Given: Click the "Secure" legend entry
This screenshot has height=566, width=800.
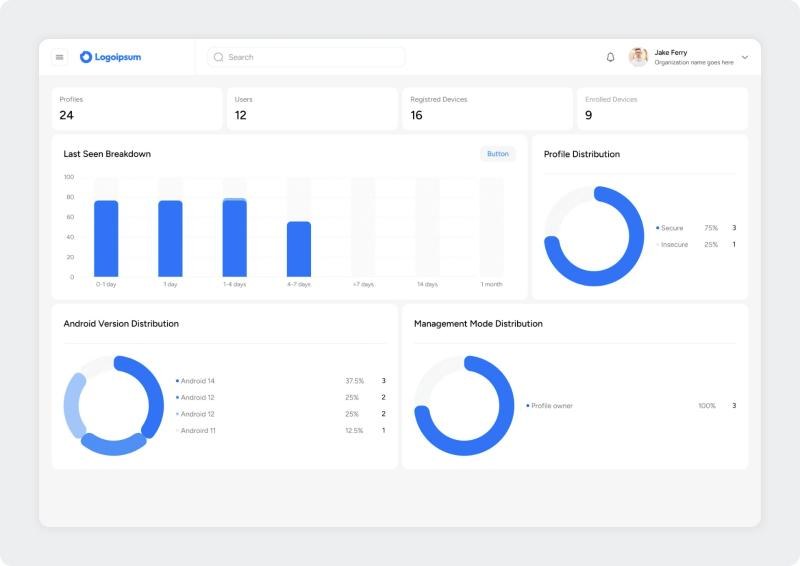Looking at the screenshot, I should point(669,228).
